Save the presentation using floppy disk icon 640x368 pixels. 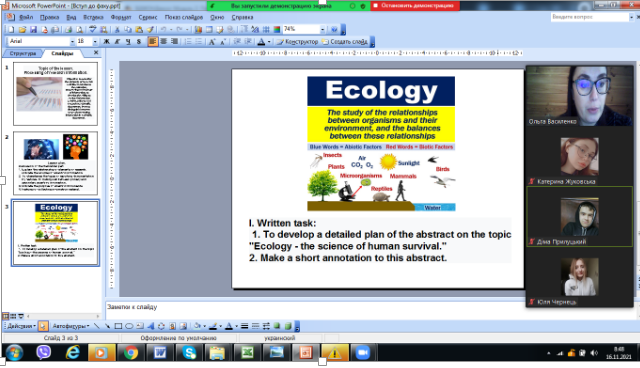pyautogui.click(x=33, y=29)
